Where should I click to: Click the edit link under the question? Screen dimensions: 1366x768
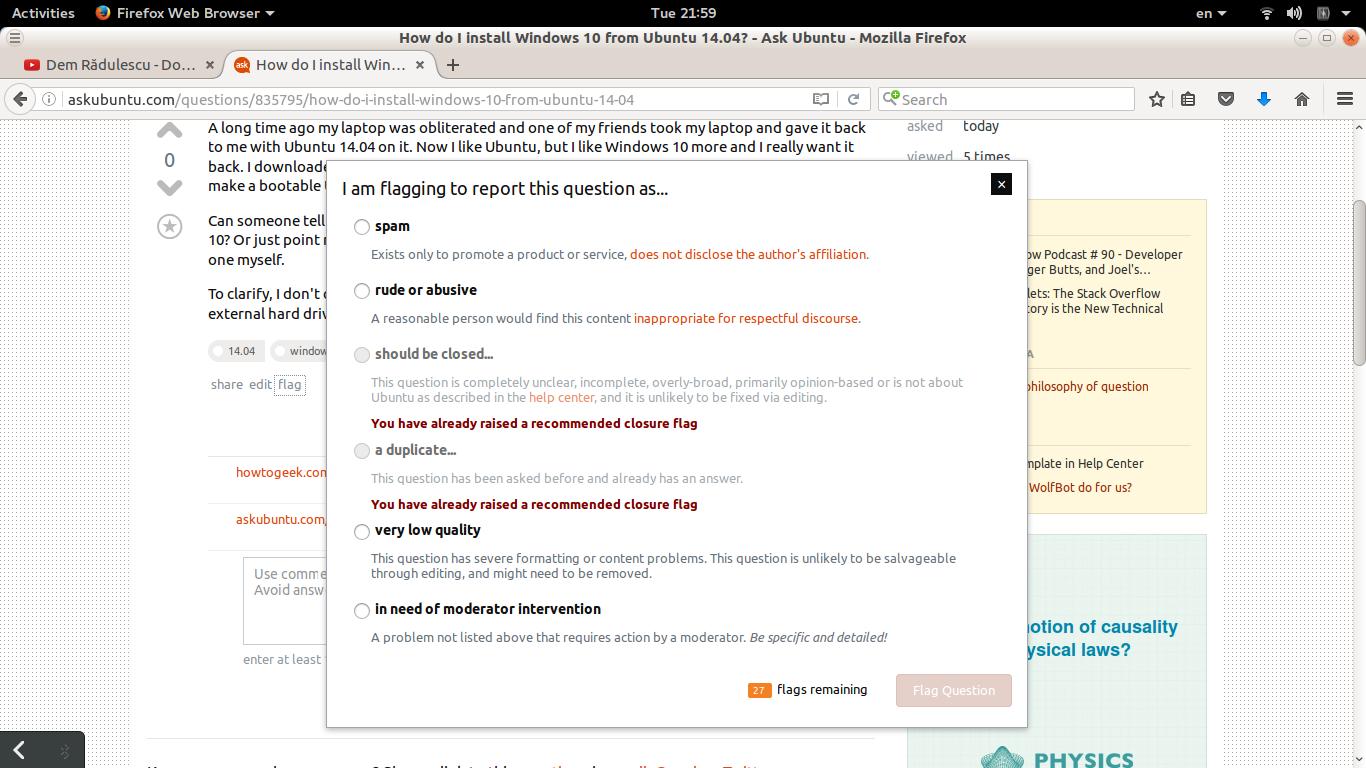[260, 384]
